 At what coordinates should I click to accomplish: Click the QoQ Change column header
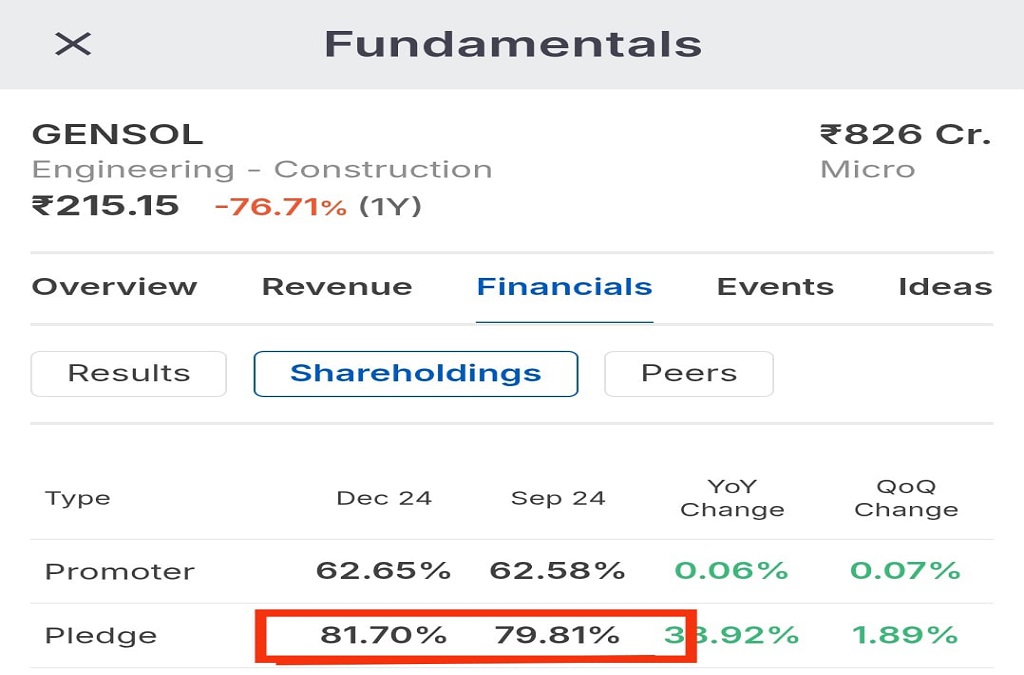tap(906, 498)
